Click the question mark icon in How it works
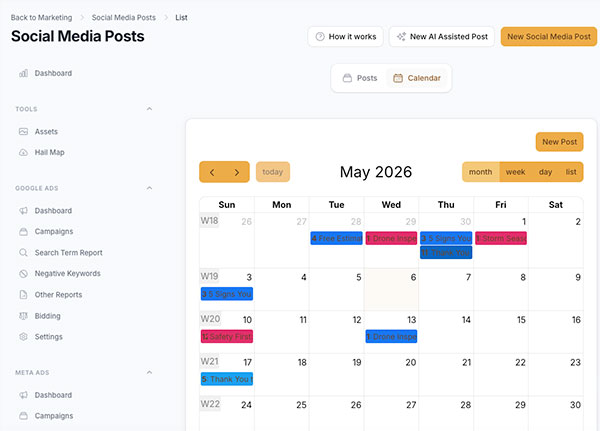Screen dimensions: 600x431 click(x=320, y=37)
